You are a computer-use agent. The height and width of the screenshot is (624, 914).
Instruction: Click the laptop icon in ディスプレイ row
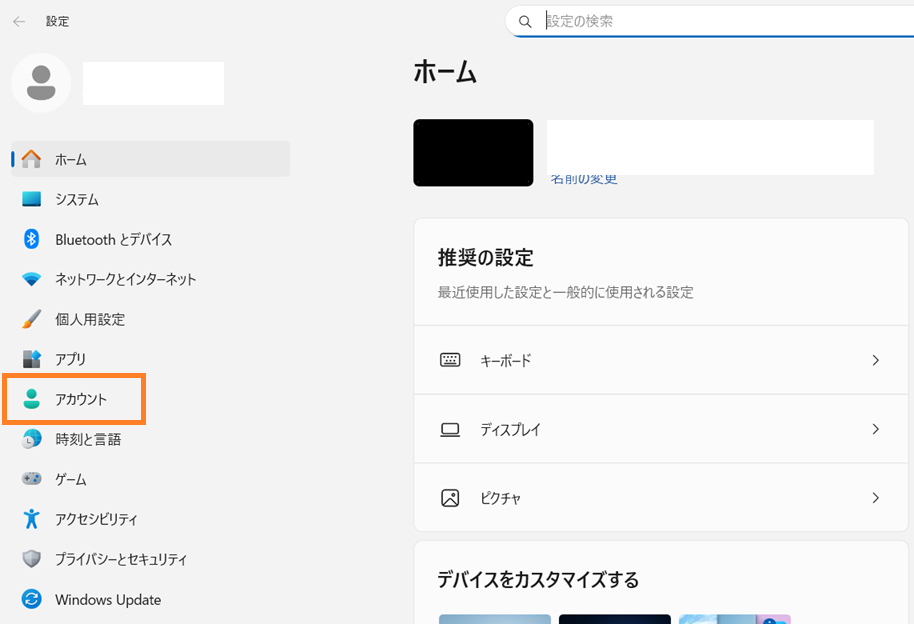point(450,430)
